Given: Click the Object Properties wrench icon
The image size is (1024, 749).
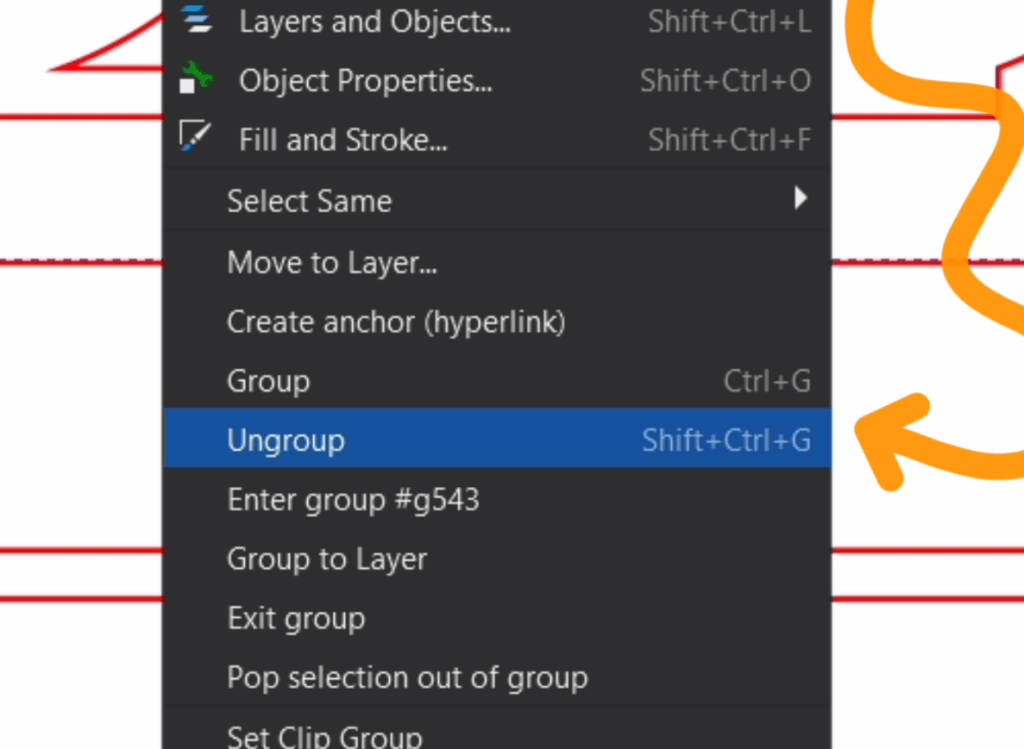Looking at the screenshot, I should pyautogui.click(x=196, y=79).
